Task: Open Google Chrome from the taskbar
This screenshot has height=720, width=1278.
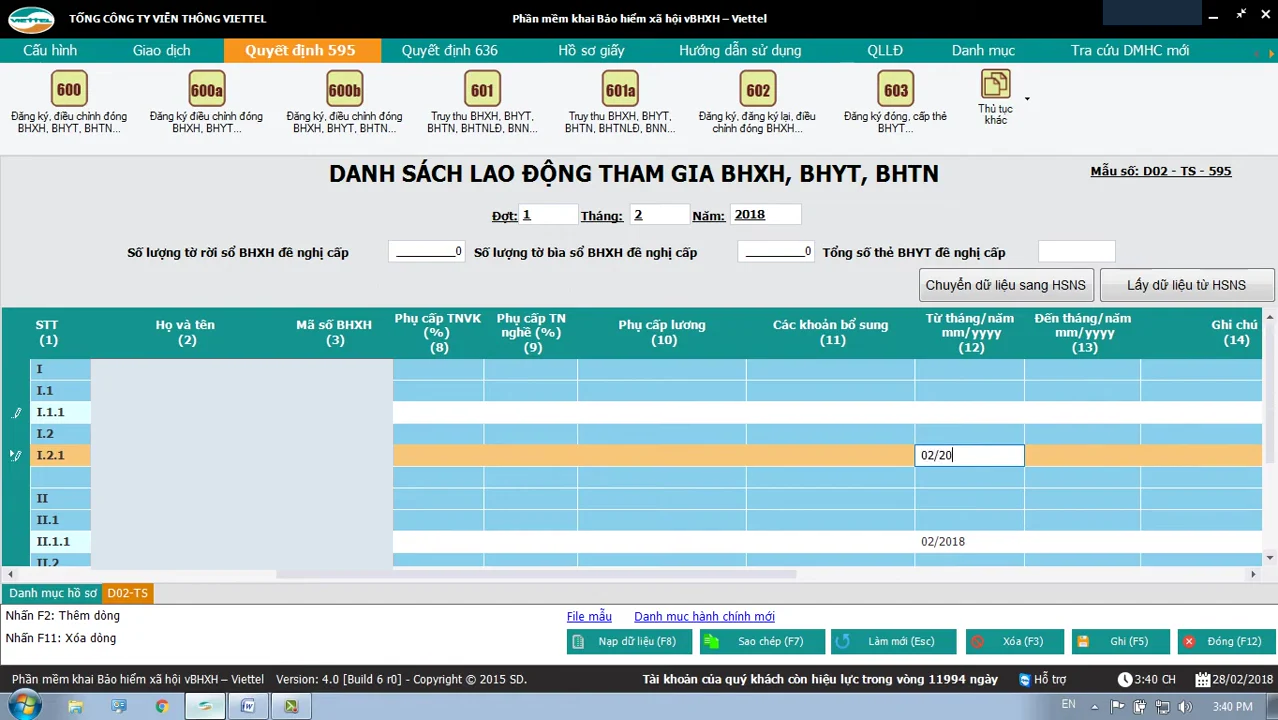Action: (162, 706)
